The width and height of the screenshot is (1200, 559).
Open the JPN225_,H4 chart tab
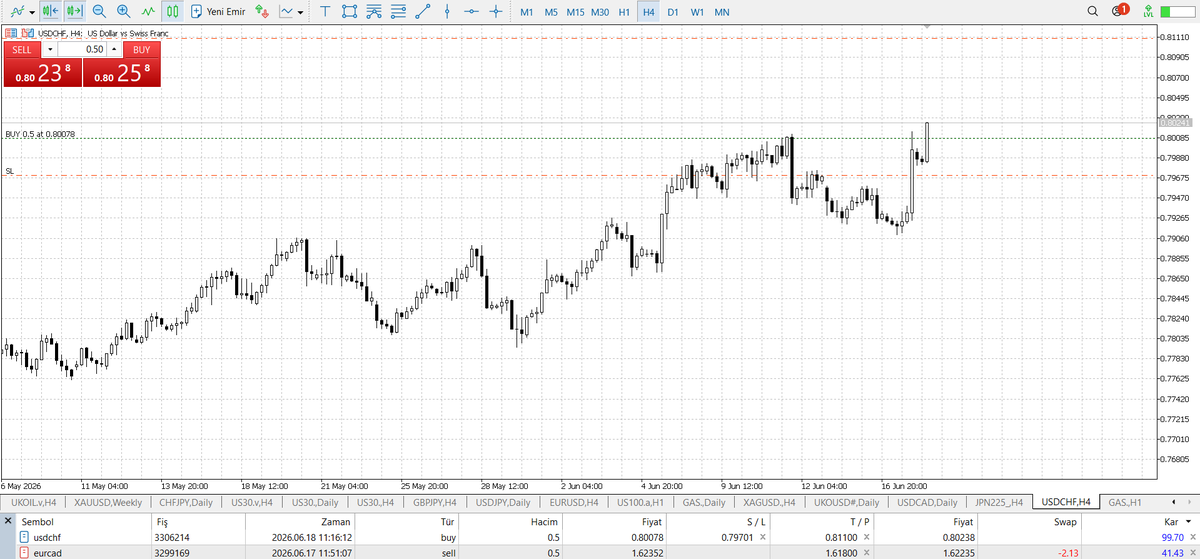tap(997, 502)
